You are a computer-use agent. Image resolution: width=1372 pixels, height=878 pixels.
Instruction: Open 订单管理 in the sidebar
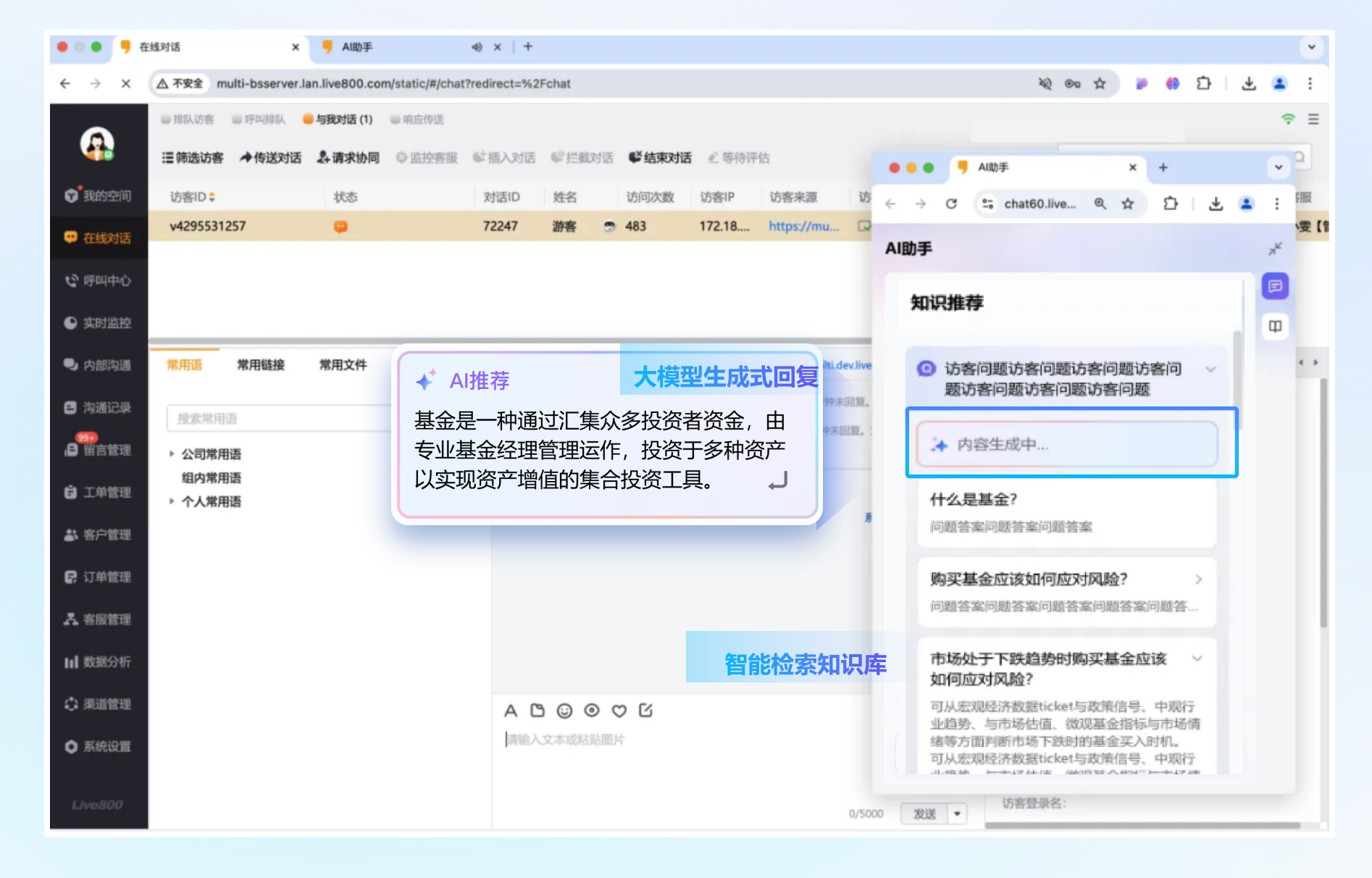coord(98,577)
